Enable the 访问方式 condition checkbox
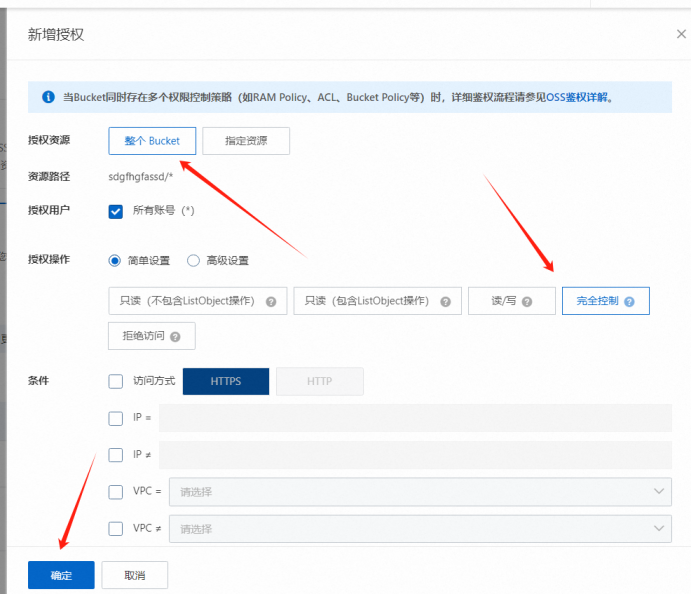The width and height of the screenshot is (692, 594). coord(116,381)
